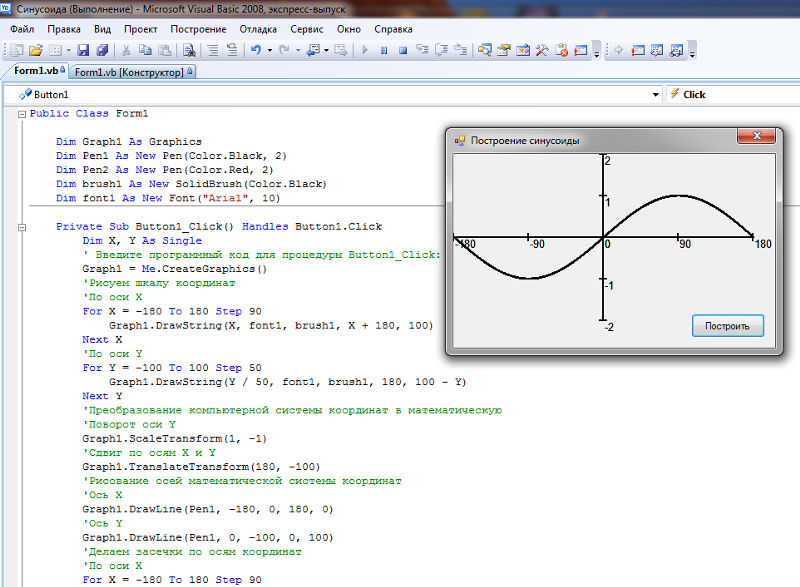Open the Navigate Backward dropdown arrow
800x587 pixels.
pos(327,50)
